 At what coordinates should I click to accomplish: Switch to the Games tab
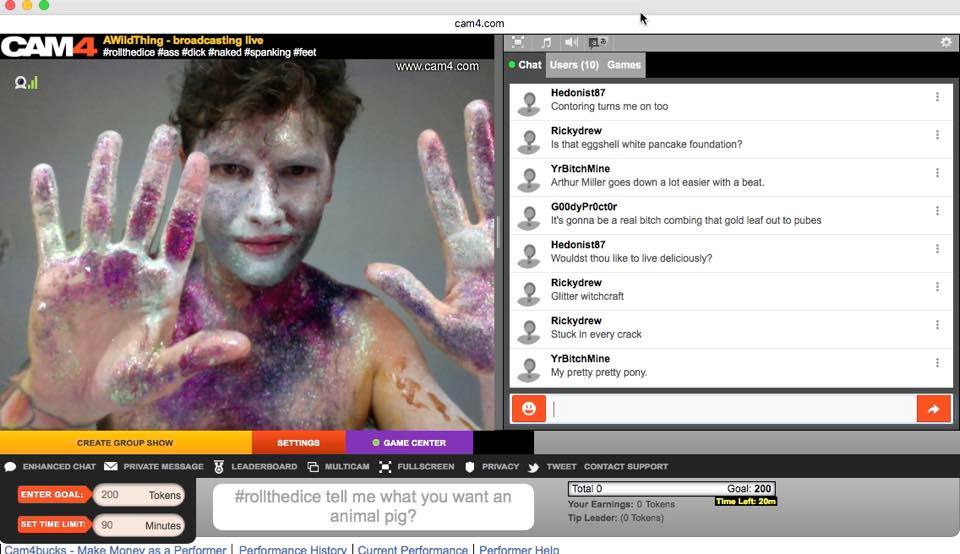click(x=624, y=65)
